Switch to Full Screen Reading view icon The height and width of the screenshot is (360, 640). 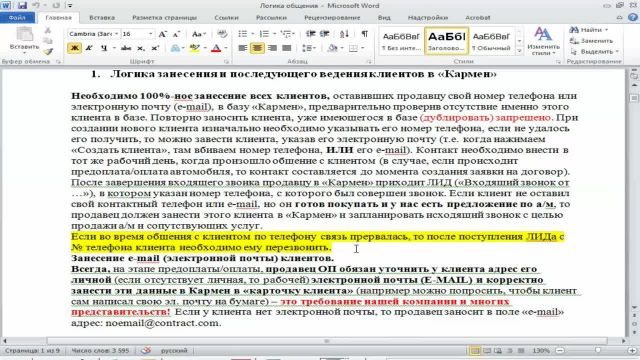(x=487, y=351)
